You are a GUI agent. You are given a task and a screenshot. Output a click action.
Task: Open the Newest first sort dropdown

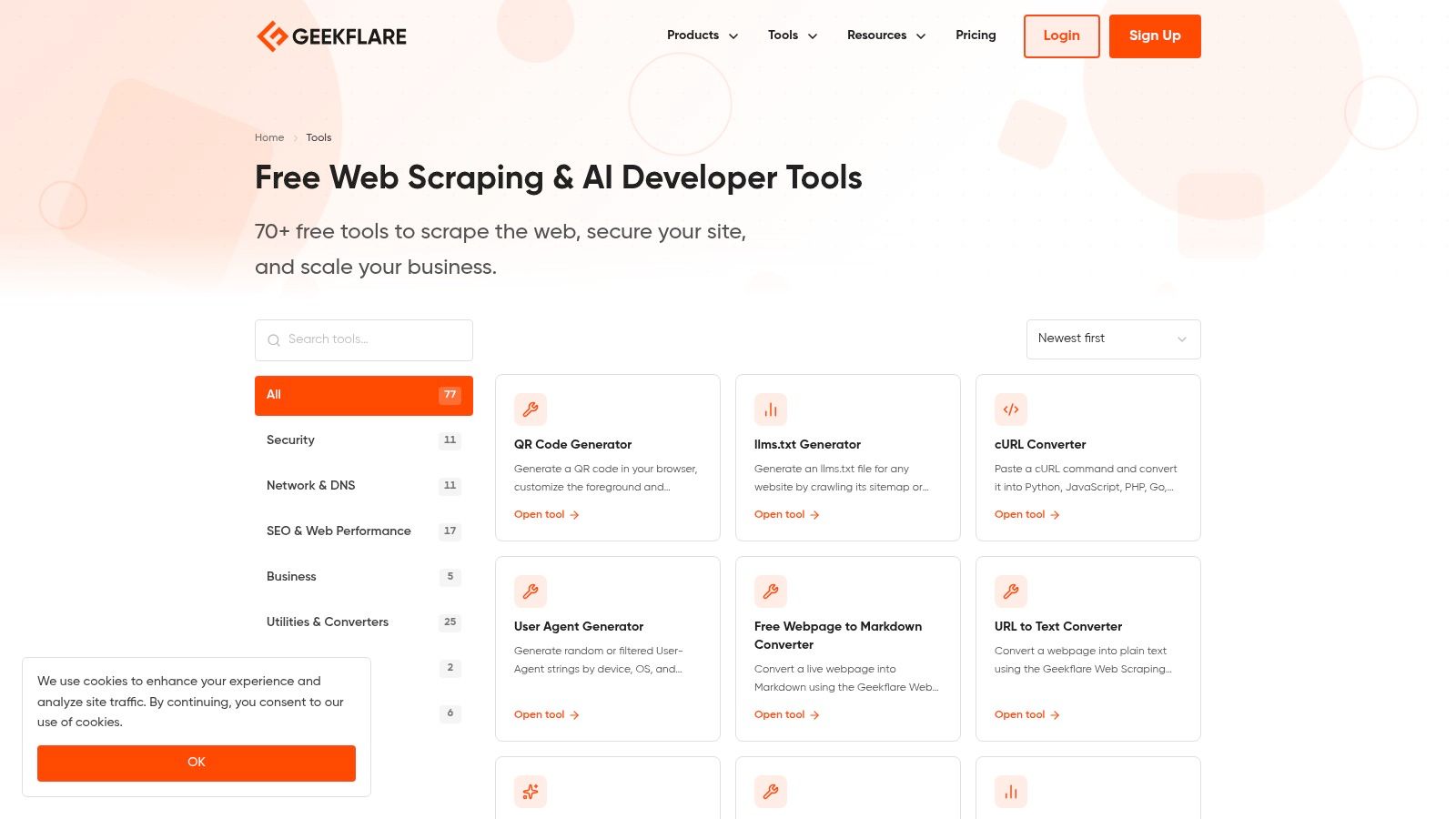(x=1114, y=339)
